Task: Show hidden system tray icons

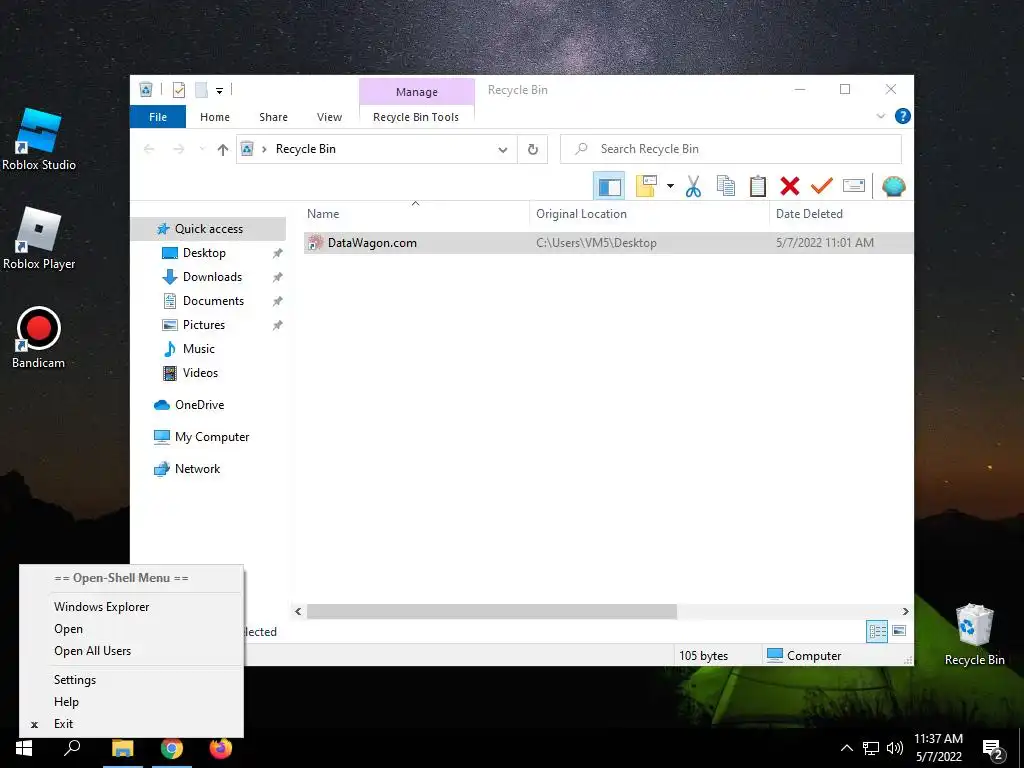Action: (x=846, y=748)
